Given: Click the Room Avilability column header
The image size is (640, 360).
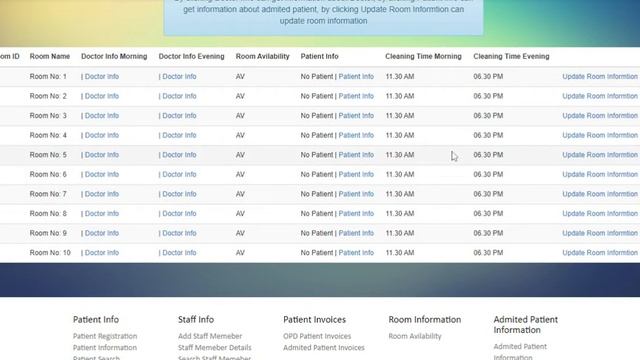Looking at the screenshot, I should (x=262, y=56).
